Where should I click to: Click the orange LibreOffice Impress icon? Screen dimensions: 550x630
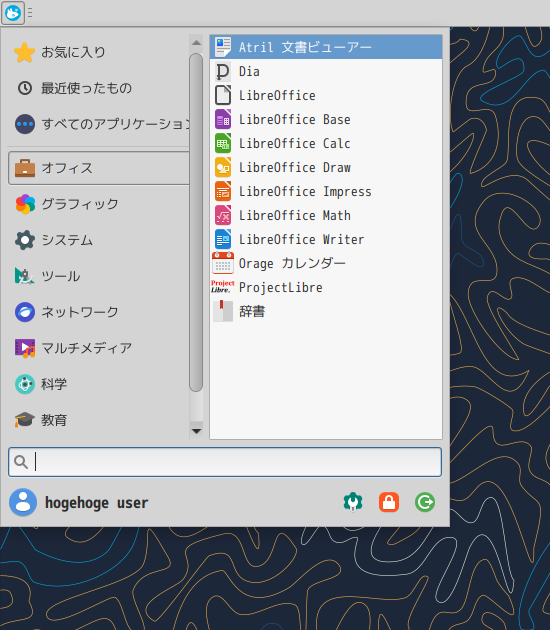(223, 191)
